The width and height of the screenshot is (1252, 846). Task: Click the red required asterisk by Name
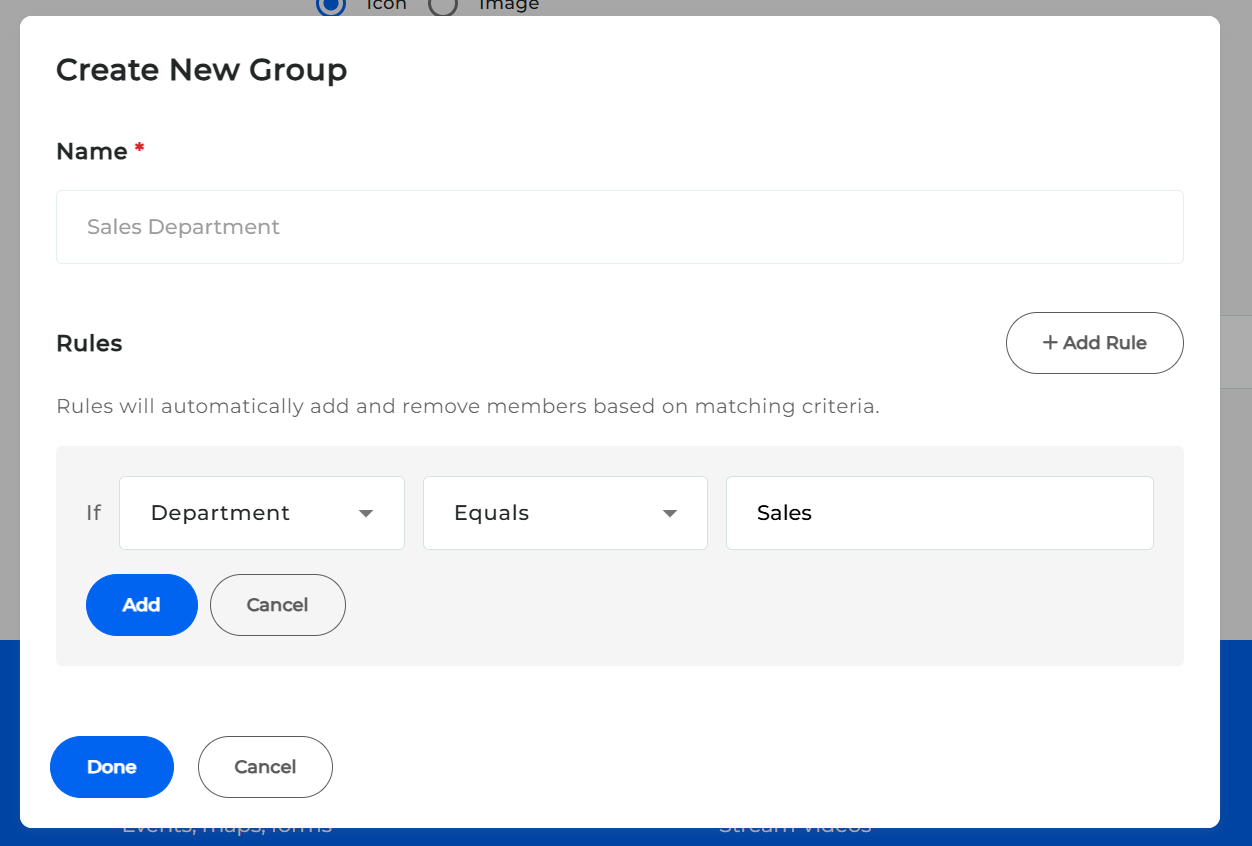tap(140, 149)
